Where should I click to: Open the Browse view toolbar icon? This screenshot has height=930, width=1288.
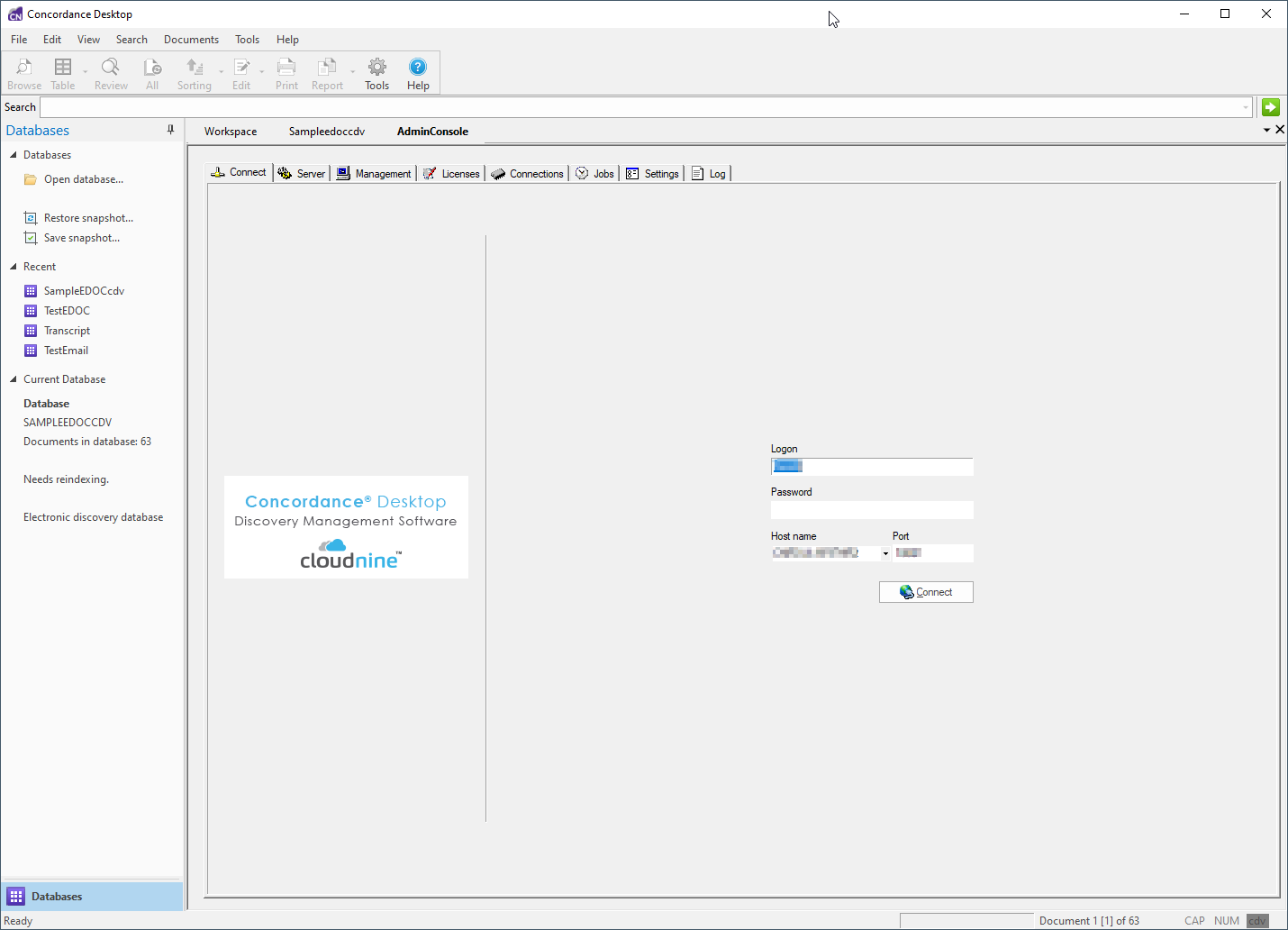point(24,74)
